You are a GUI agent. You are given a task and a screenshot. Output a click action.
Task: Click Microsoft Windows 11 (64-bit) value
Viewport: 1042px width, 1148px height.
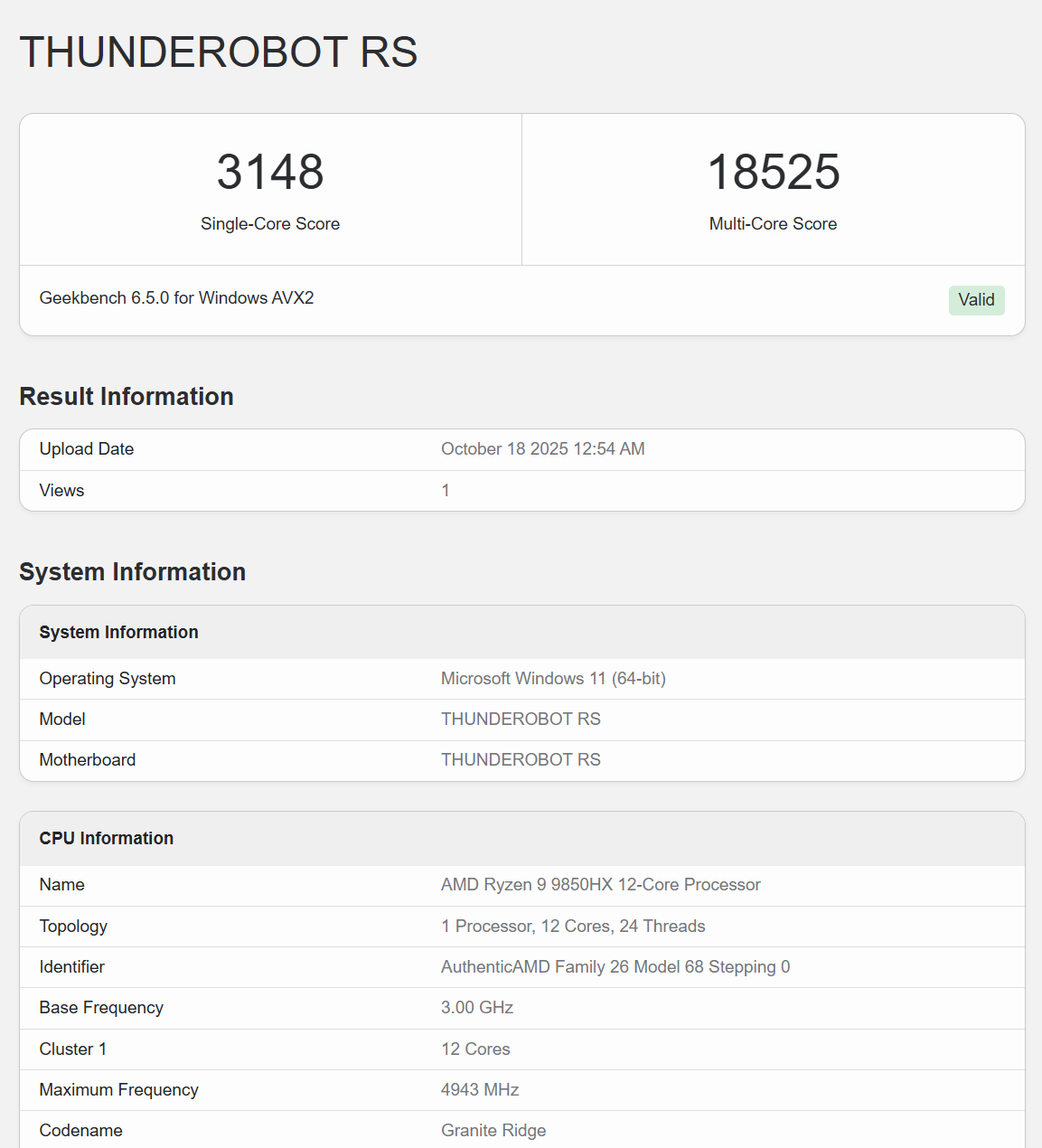pos(553,679)
